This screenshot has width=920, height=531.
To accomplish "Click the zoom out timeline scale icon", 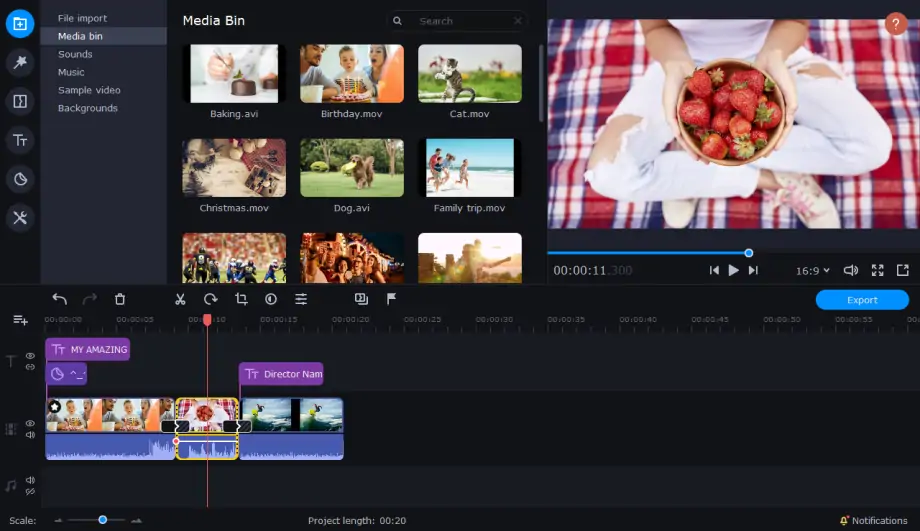I will tap(58, 520).
